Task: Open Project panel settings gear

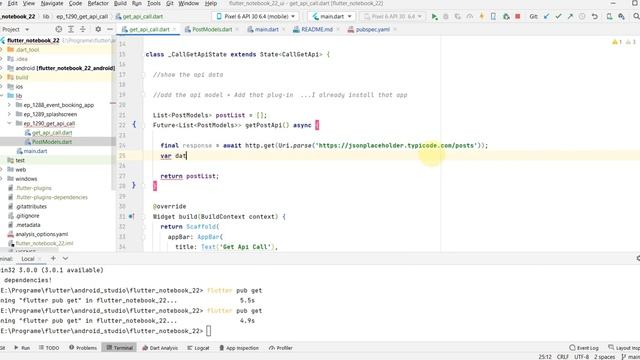Action: coord(98,29)
